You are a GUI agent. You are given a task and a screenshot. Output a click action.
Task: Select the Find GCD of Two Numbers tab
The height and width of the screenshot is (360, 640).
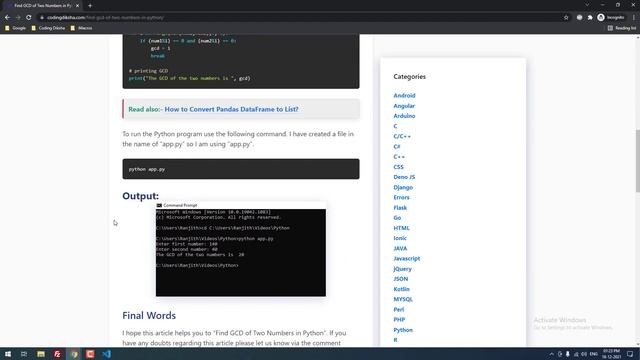(42, 6)
